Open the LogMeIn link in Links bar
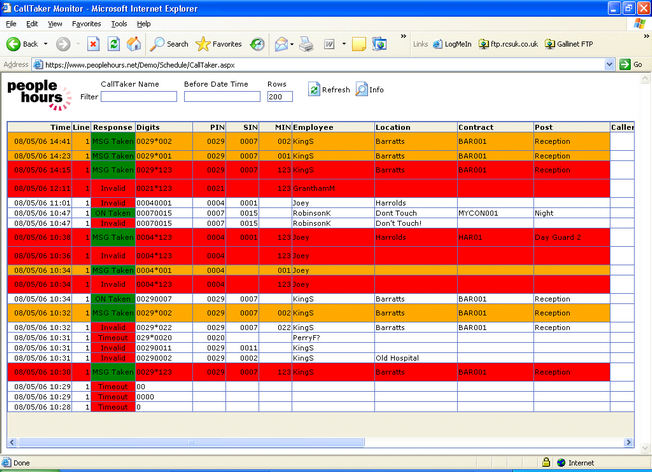Screen dimensions: 652x472 pyautogui.click(x=451, y=44)
